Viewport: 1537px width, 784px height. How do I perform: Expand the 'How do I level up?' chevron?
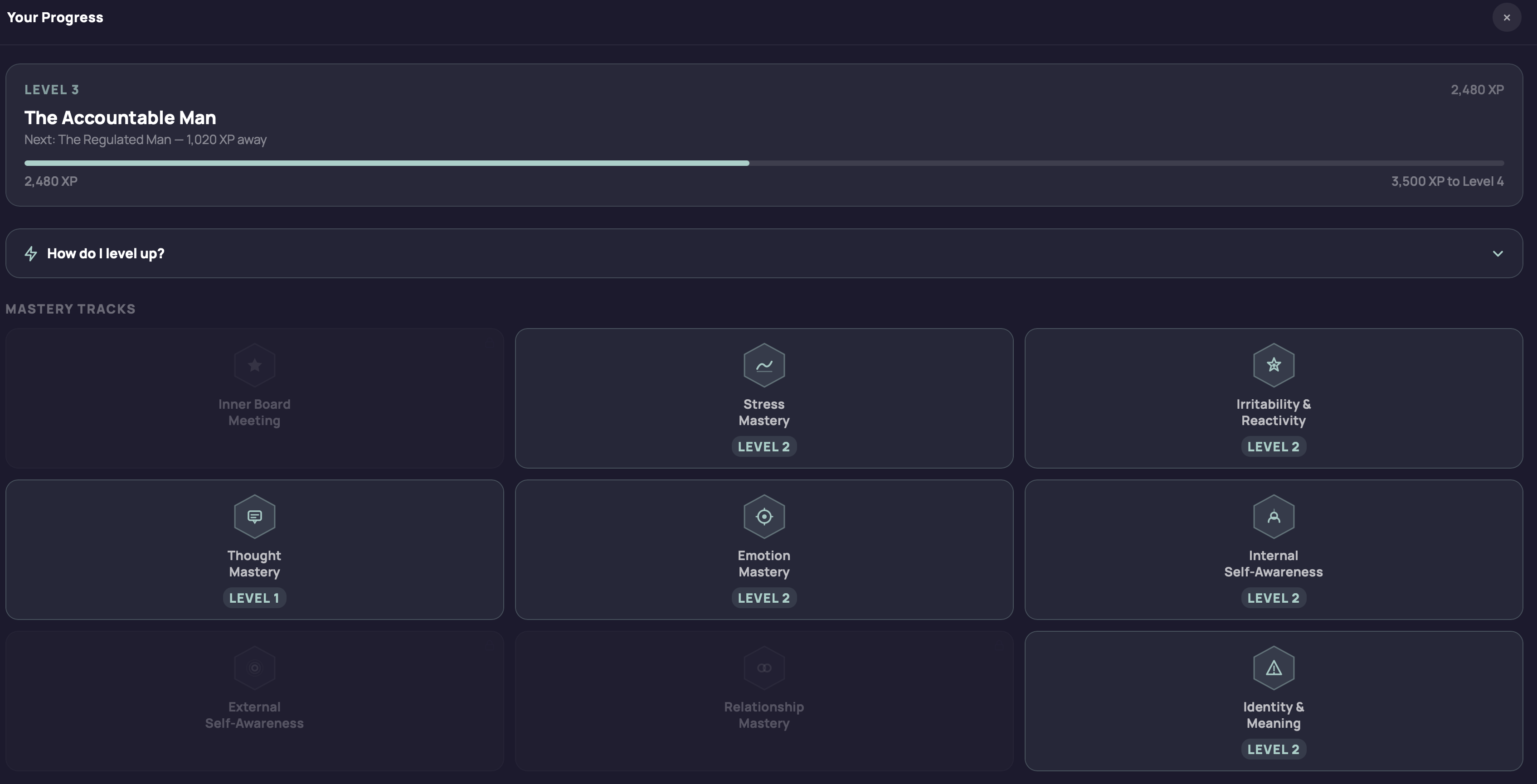click(x=1498, y=253)
